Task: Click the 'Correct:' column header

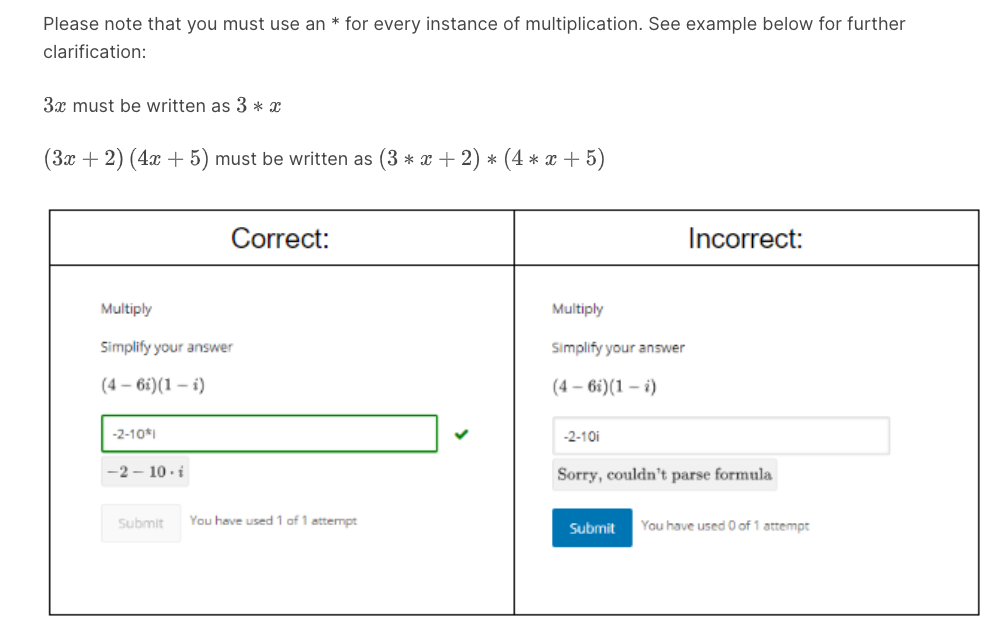Action: (280, 238)
